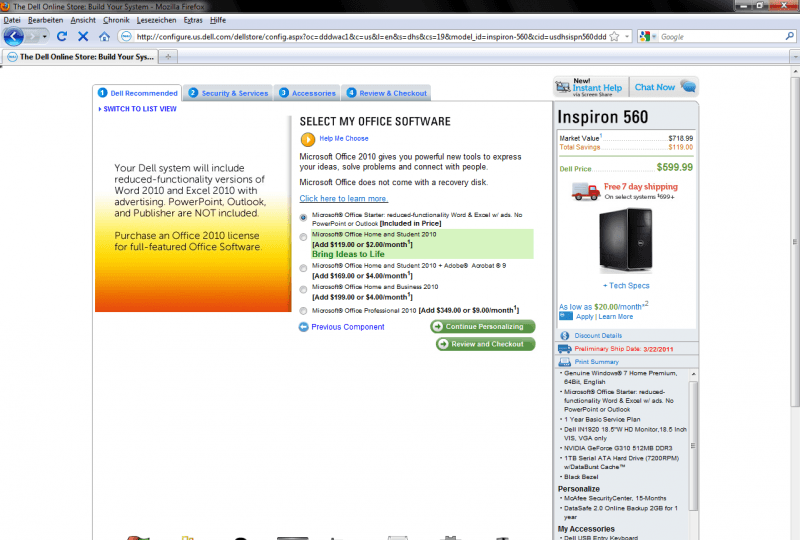800x540 pixels.
Task: Switch to Accessories tab
Action: 307,93
